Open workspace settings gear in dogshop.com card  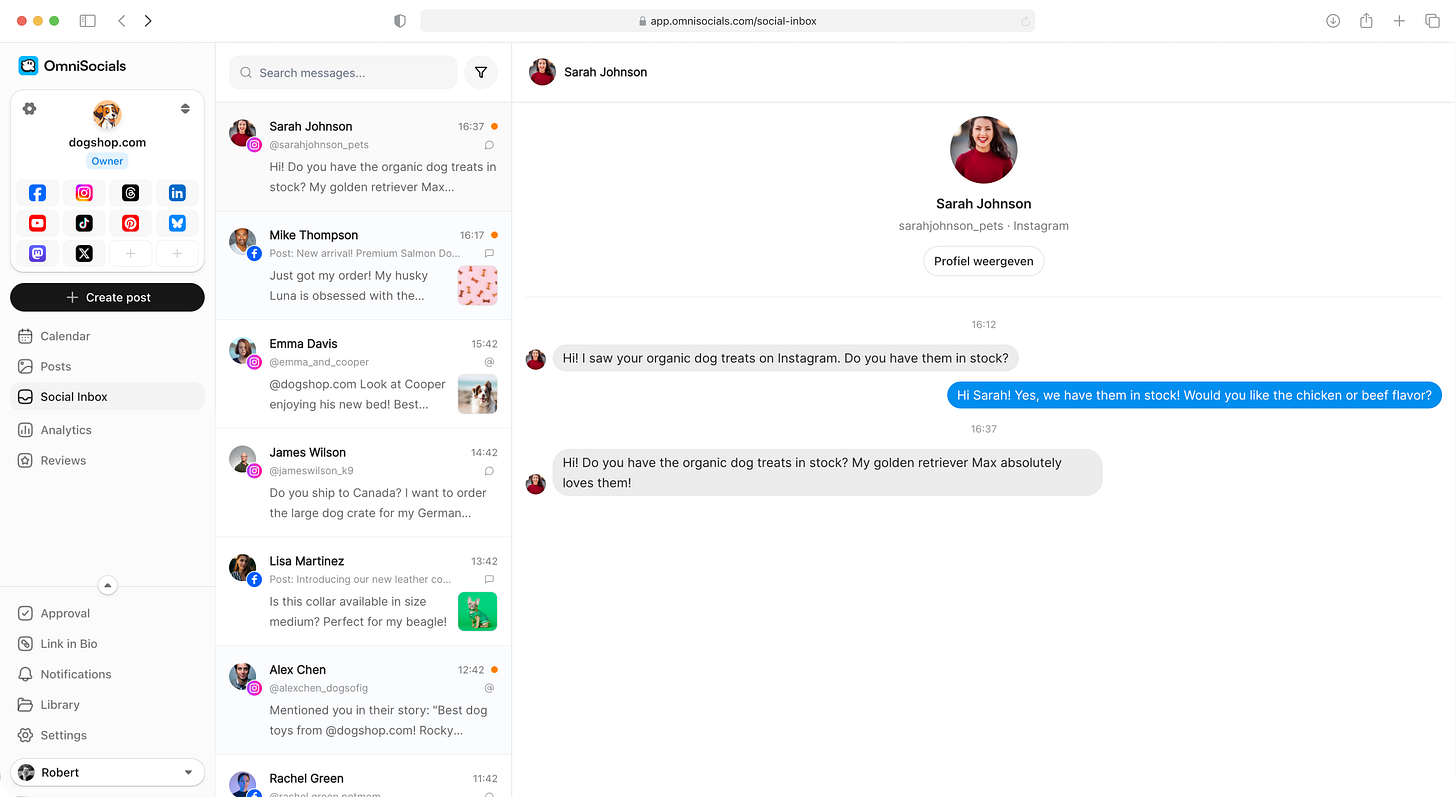[29, 108]
